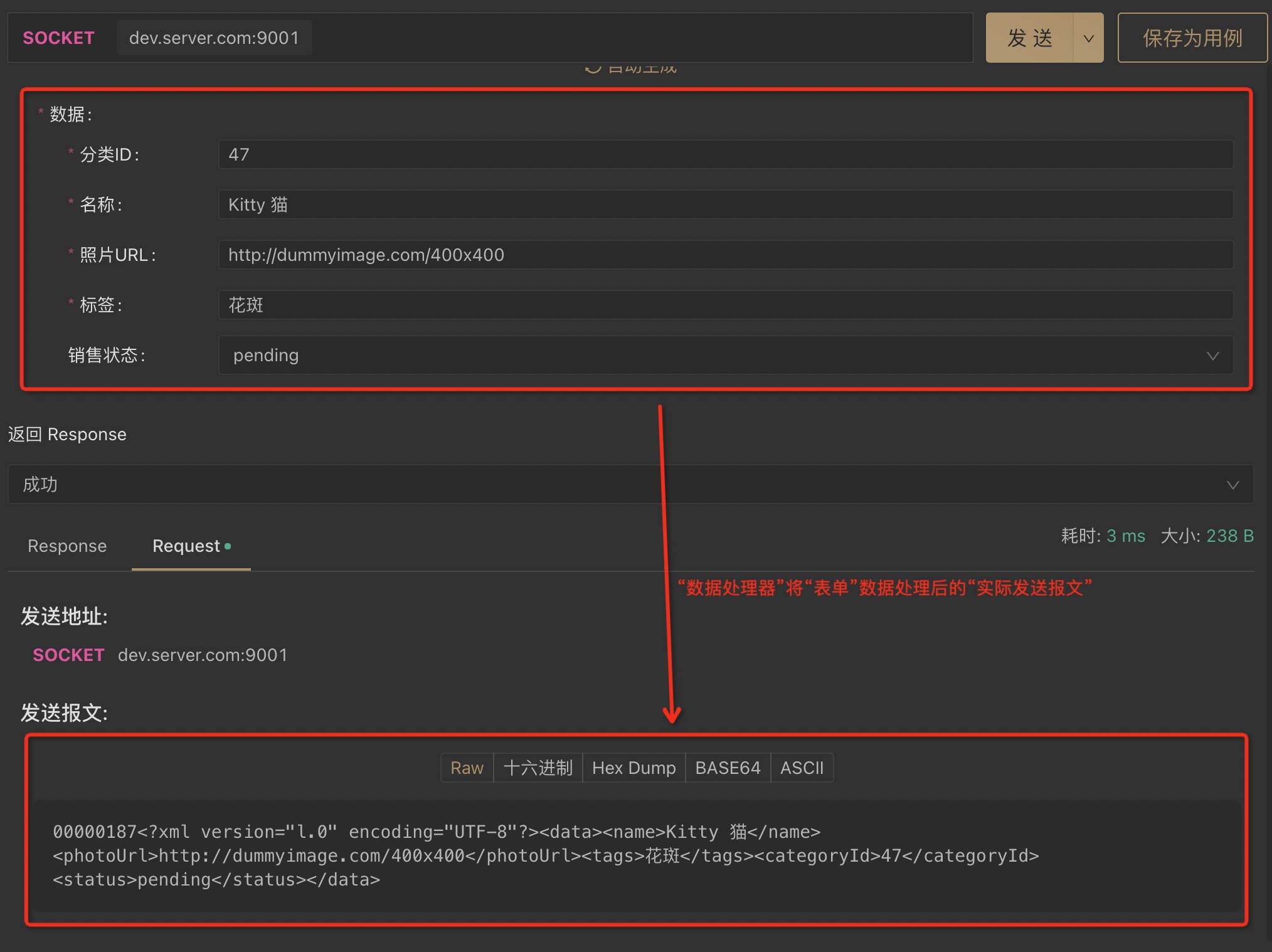The height and width of the screenshot is (952, 1272).
Task: Click the photo URL input field
Action: pyautogui.click(x=725, y=255)
